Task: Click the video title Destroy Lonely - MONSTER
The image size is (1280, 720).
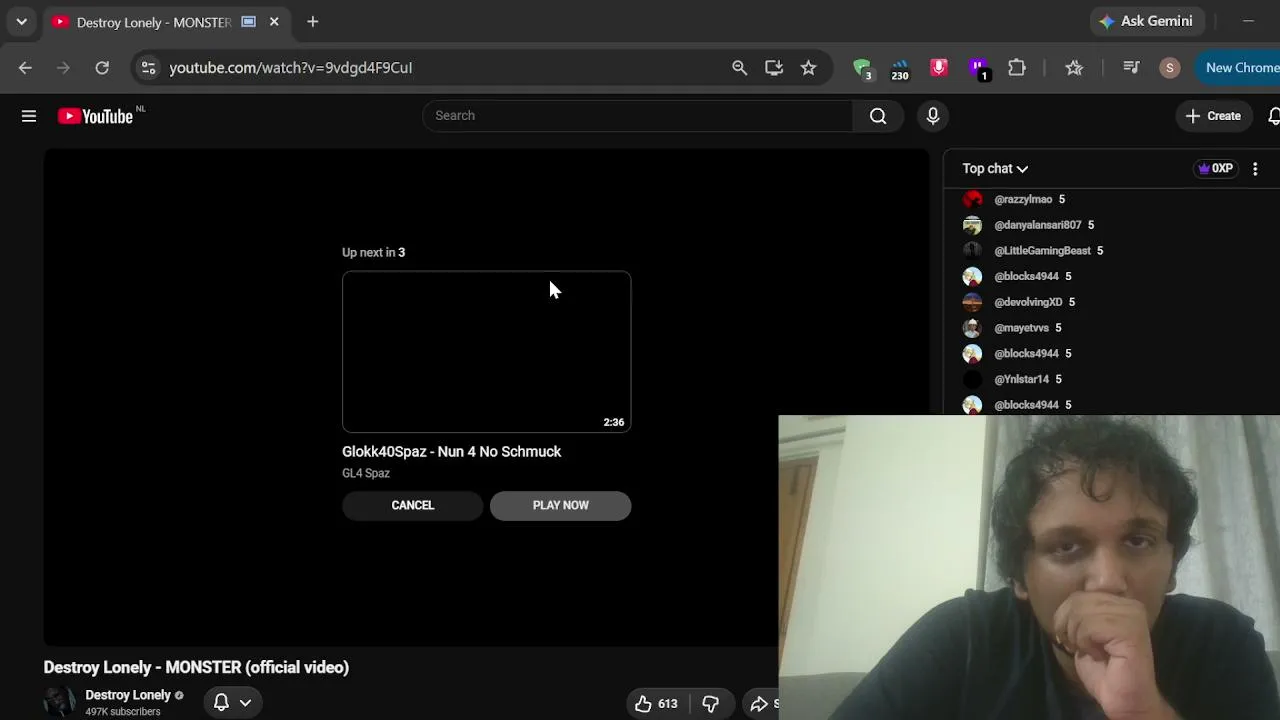Action: coord(196,667)
